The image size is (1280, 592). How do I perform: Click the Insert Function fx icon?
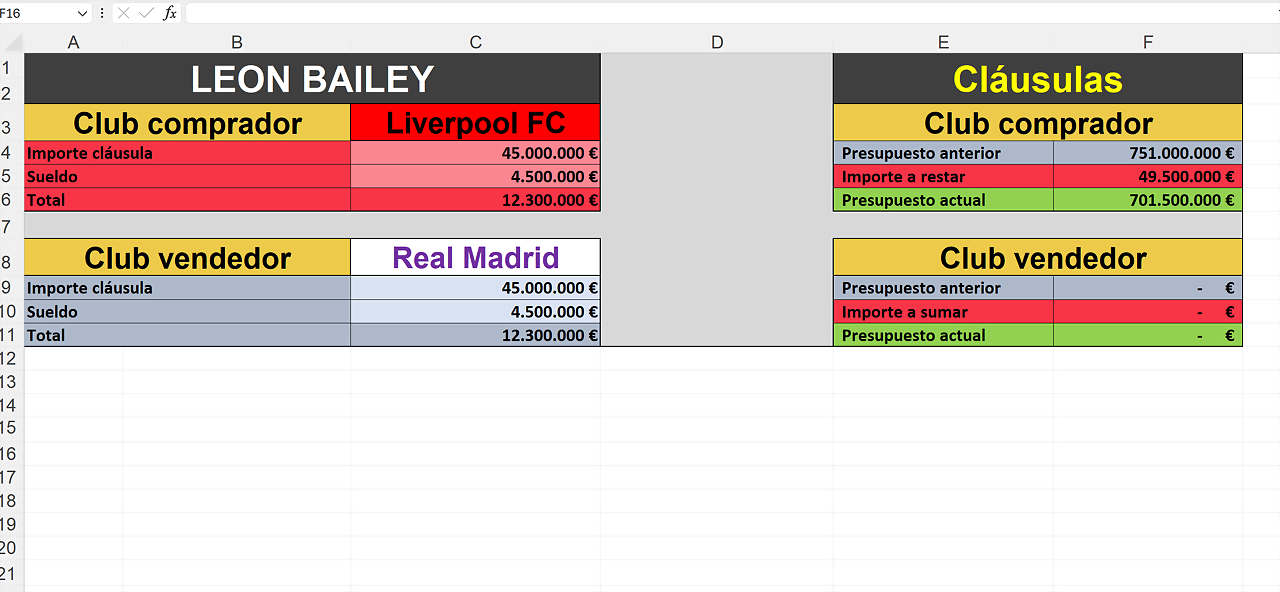coord(170,13)
